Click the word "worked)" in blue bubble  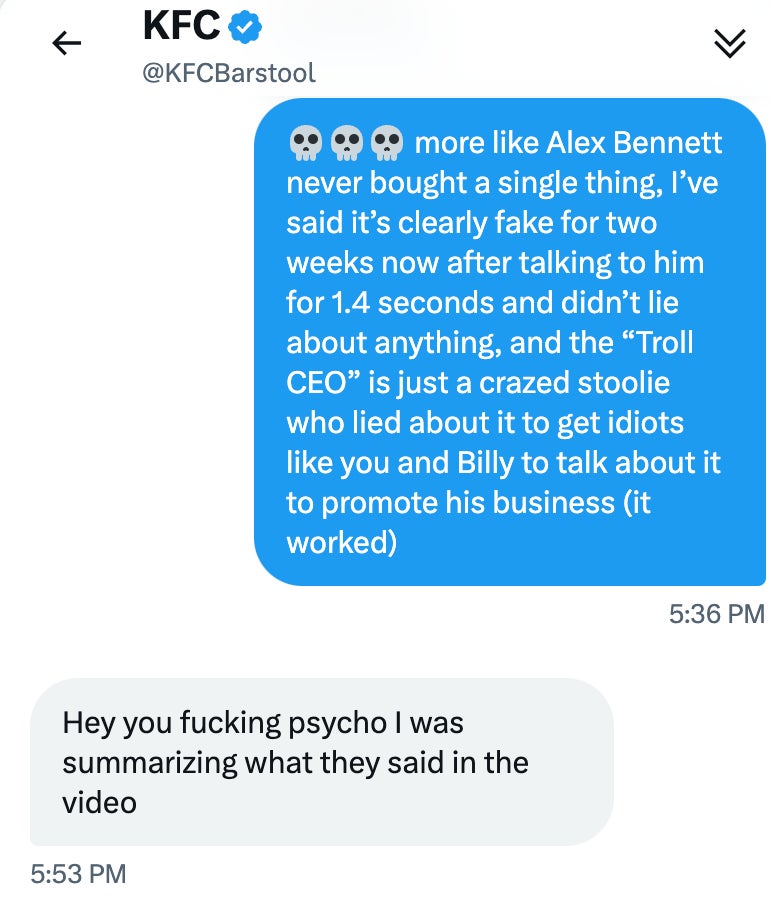click(342, 543)
